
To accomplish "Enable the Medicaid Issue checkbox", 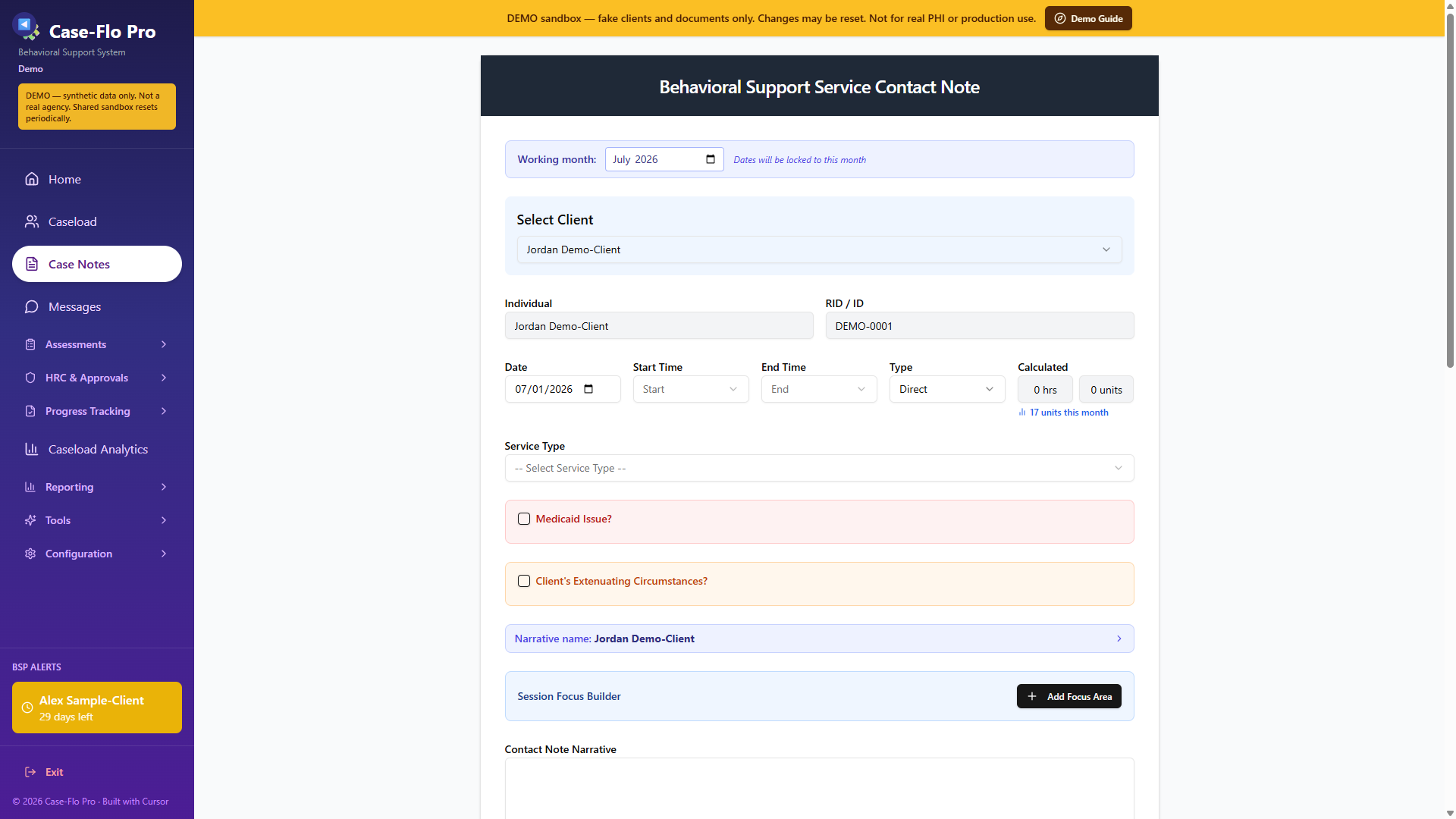I will (524, 519).
